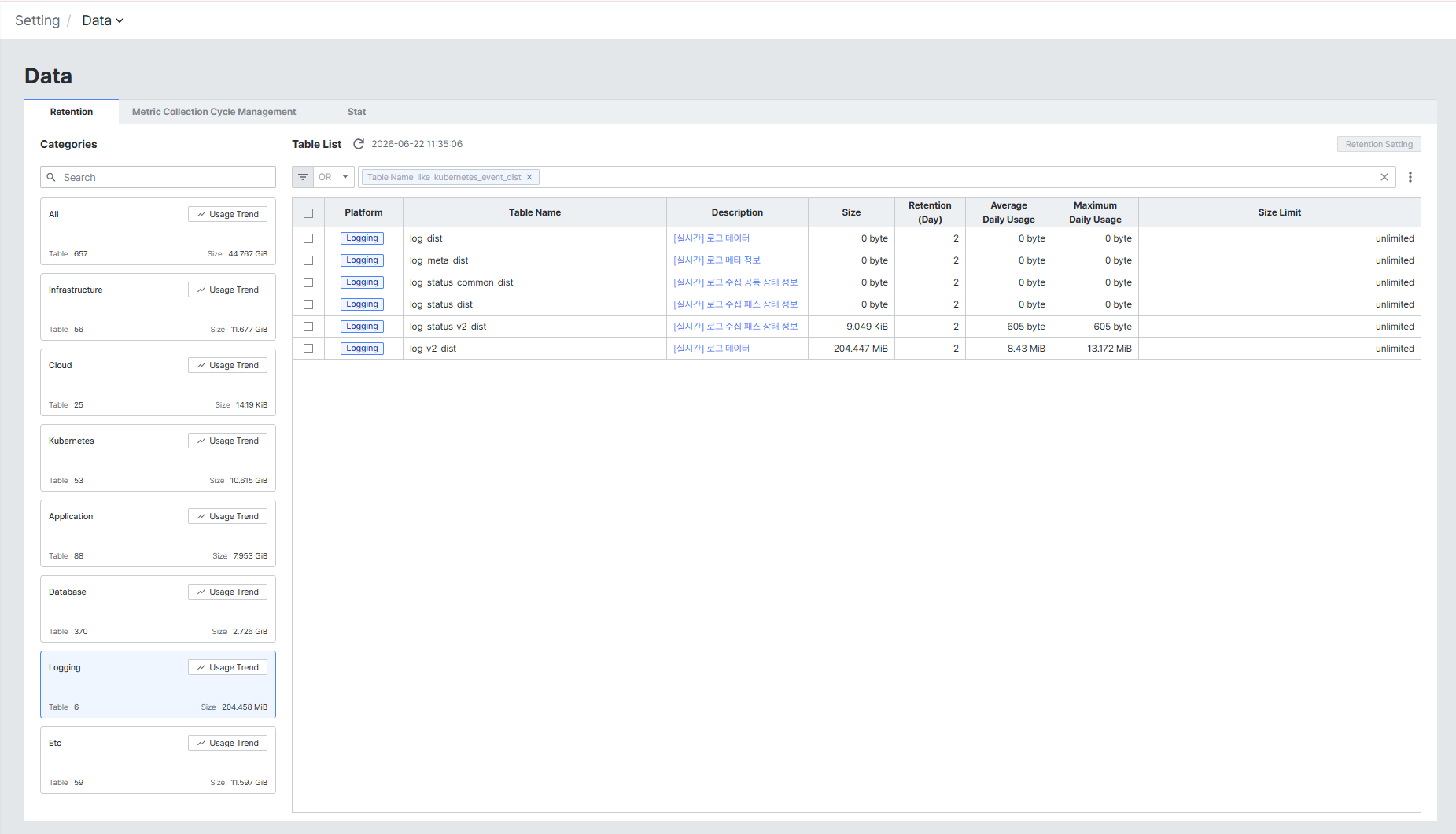Sort by Maximum Daily Usage column header
Image resolution: width=1456 pixels, height=834 pixels.
point(1095,212)
